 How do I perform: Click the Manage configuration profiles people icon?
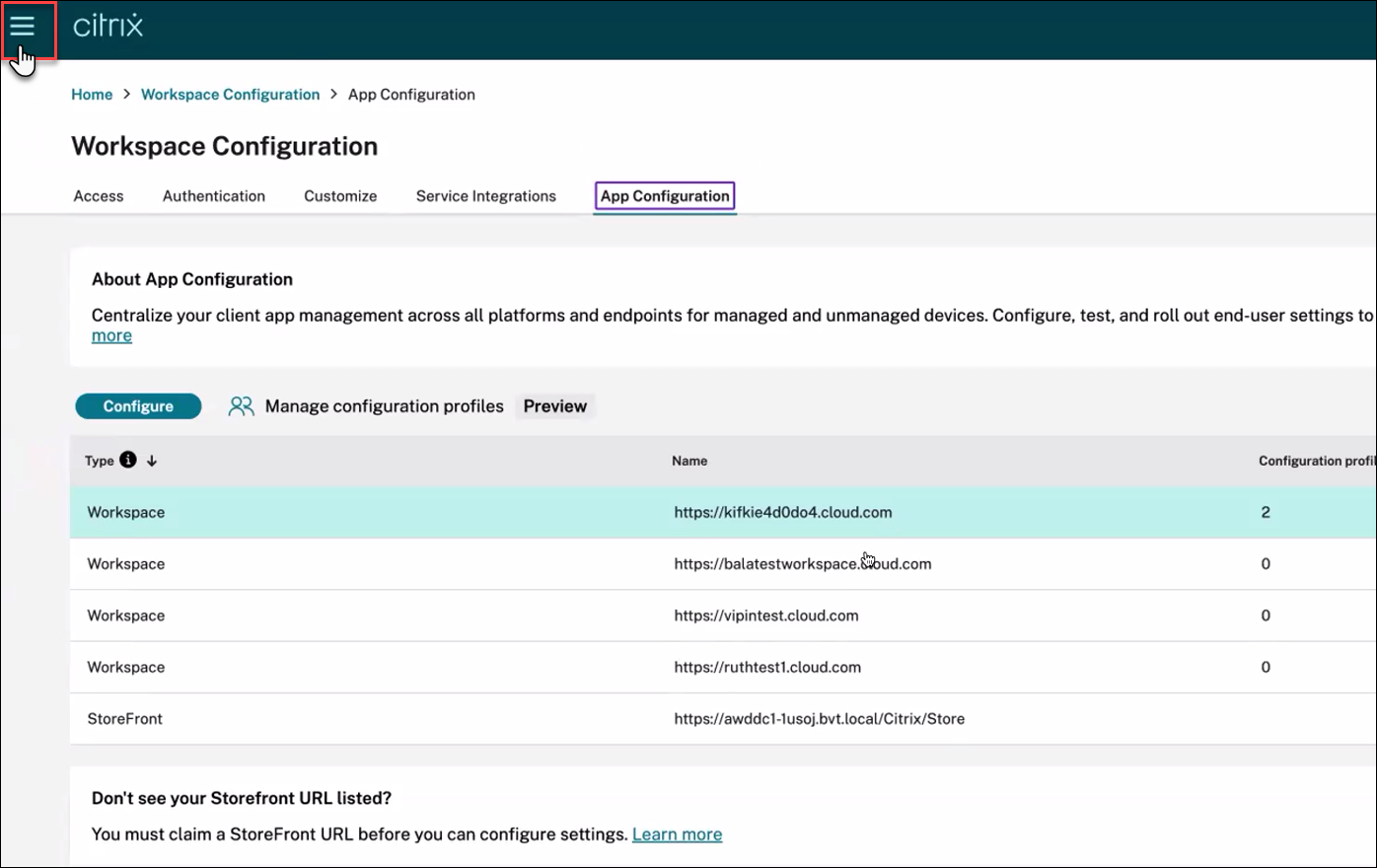tap(241, 405)
